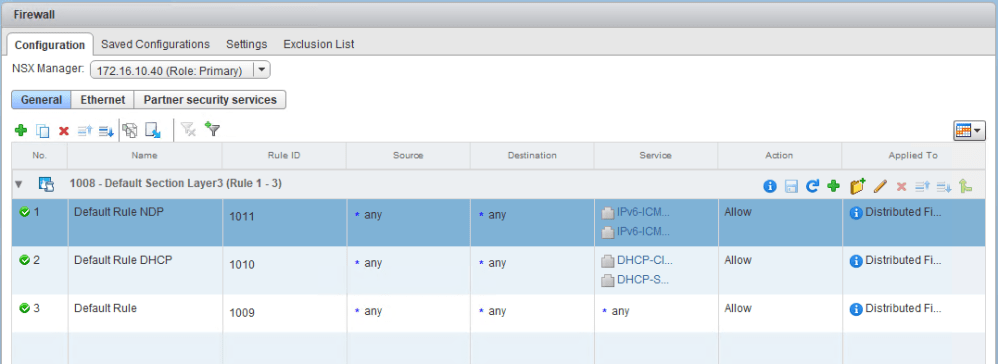
Task: Click the add section folder icon
Action: [x=857, y=186]
